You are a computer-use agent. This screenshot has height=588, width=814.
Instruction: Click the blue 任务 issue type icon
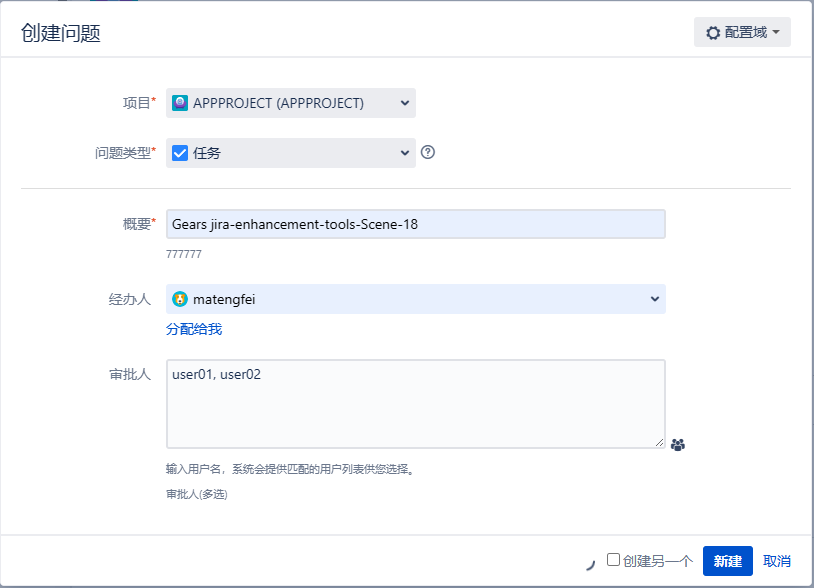(180, 153)
